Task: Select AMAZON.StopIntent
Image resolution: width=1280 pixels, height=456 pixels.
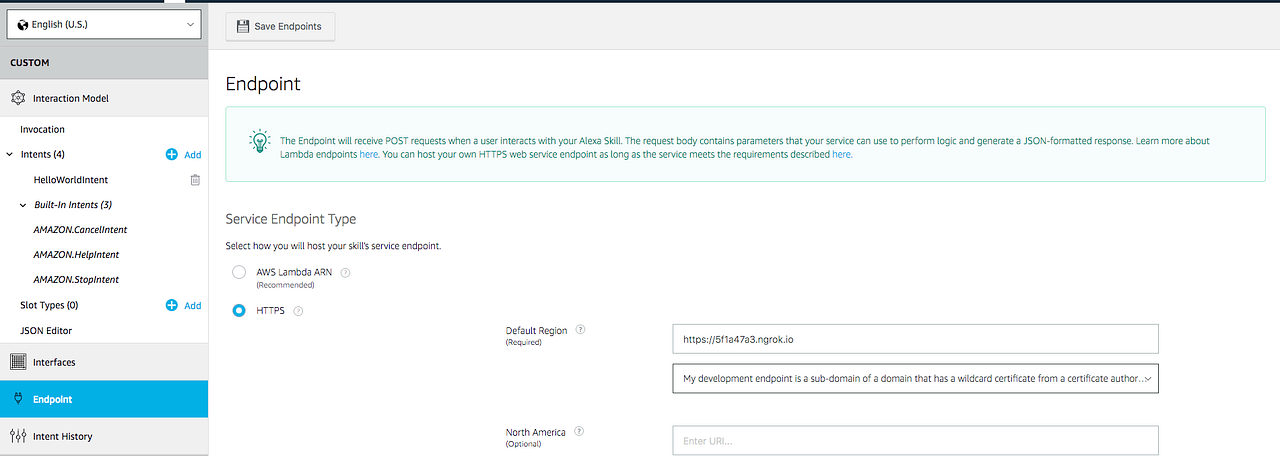Action: [76, 280]
